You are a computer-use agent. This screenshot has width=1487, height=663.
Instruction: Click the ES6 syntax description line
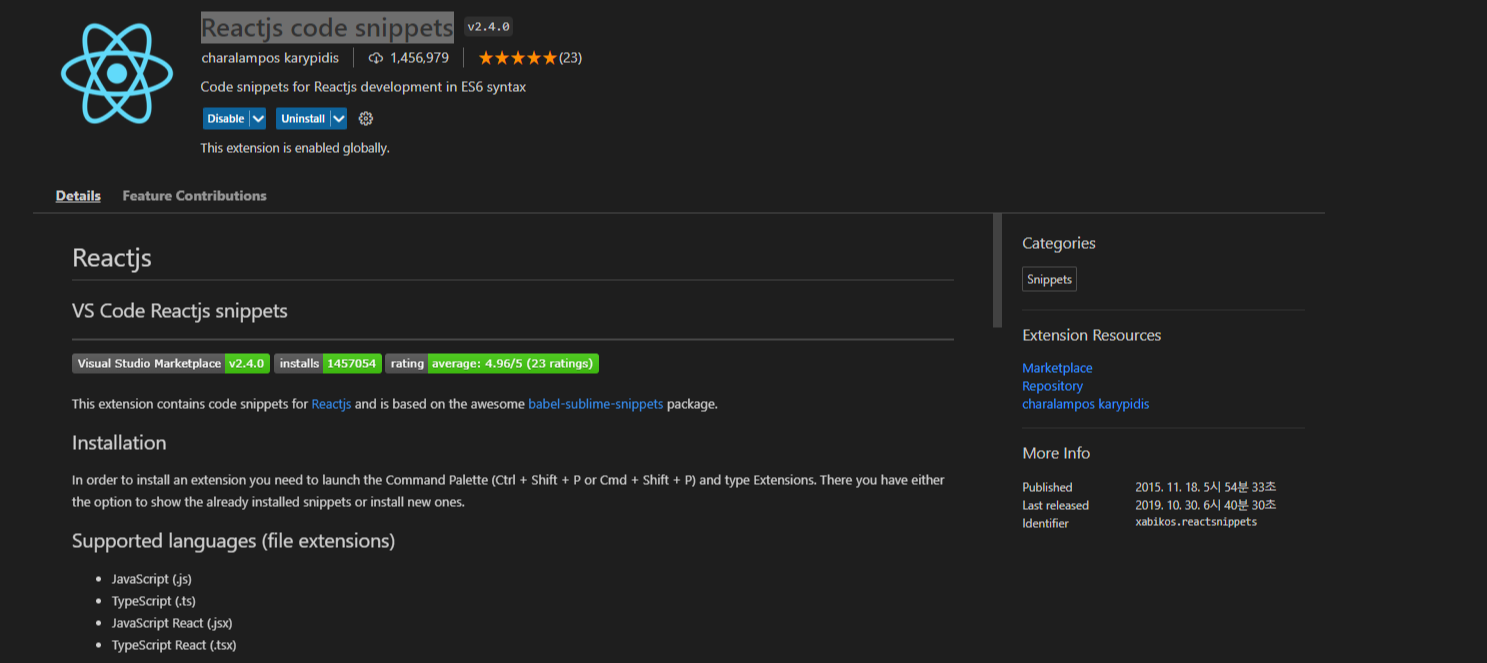click(363, 87)
